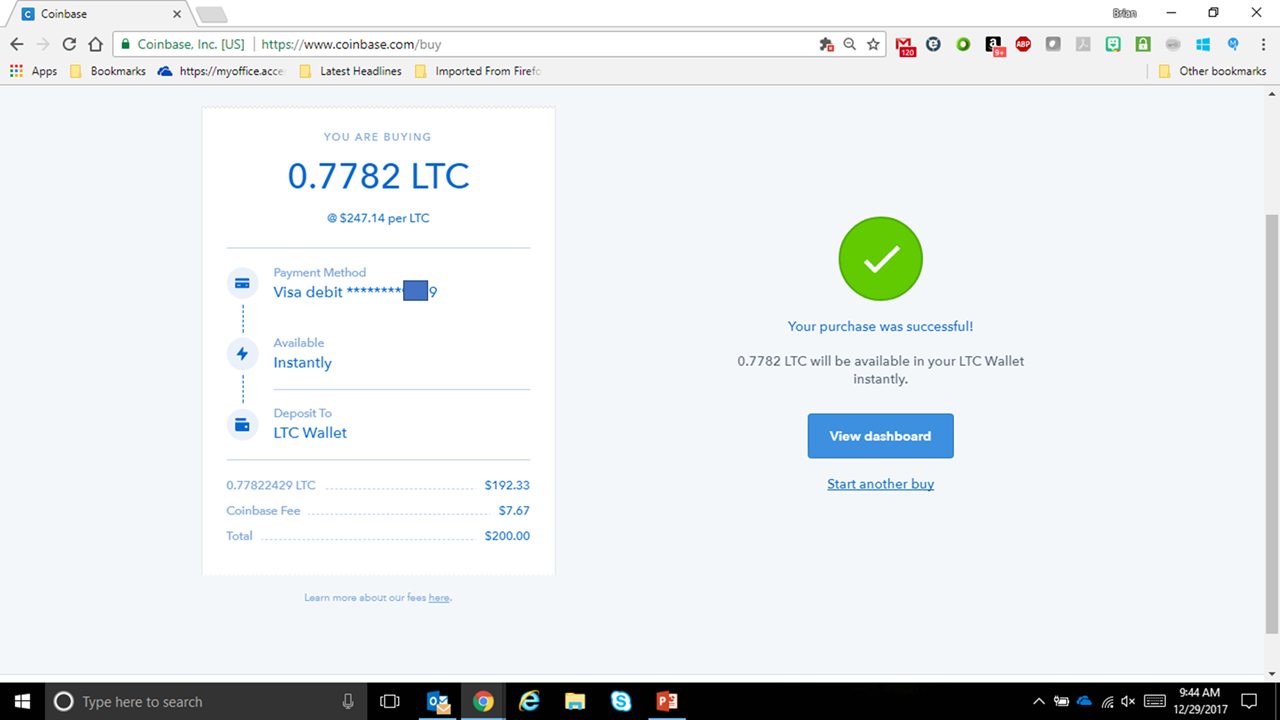
Task: Click the 'LTC Wallet' deposit text
Action: [310, 433]
